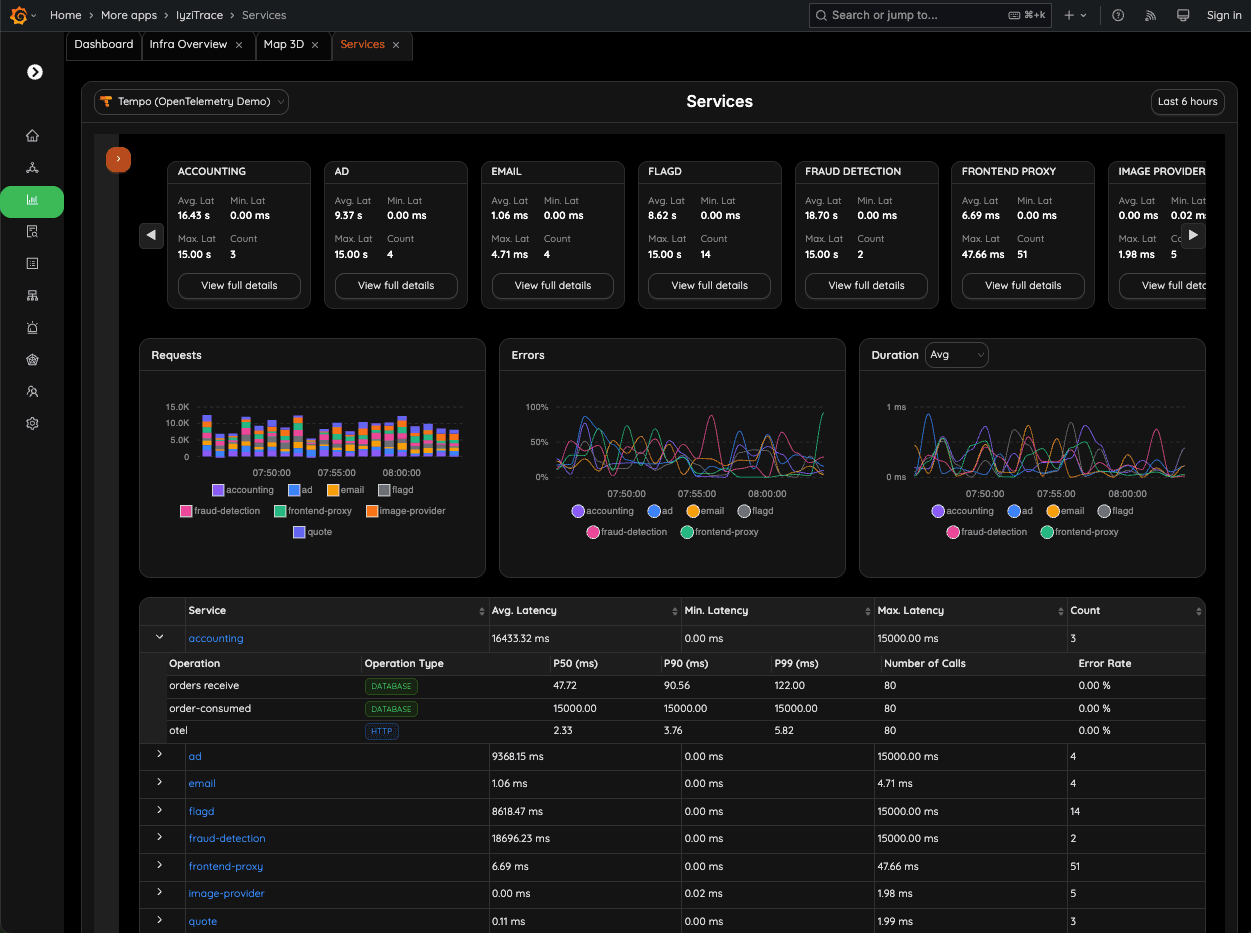Image resolution: width=1251 pixels, height=933 pixels.
Task: Click View full details for FLAGD service
Action: tap(709, 285)
